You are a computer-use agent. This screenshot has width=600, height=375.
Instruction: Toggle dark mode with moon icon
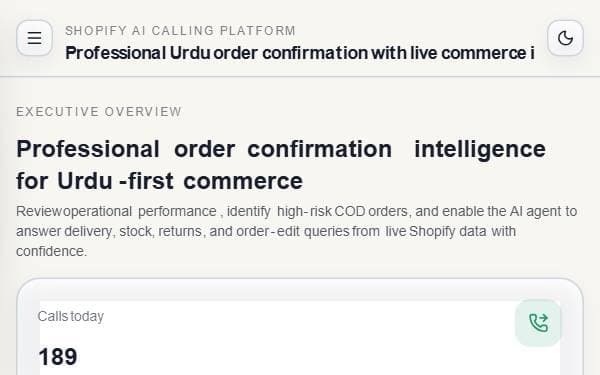pos(565,38)
